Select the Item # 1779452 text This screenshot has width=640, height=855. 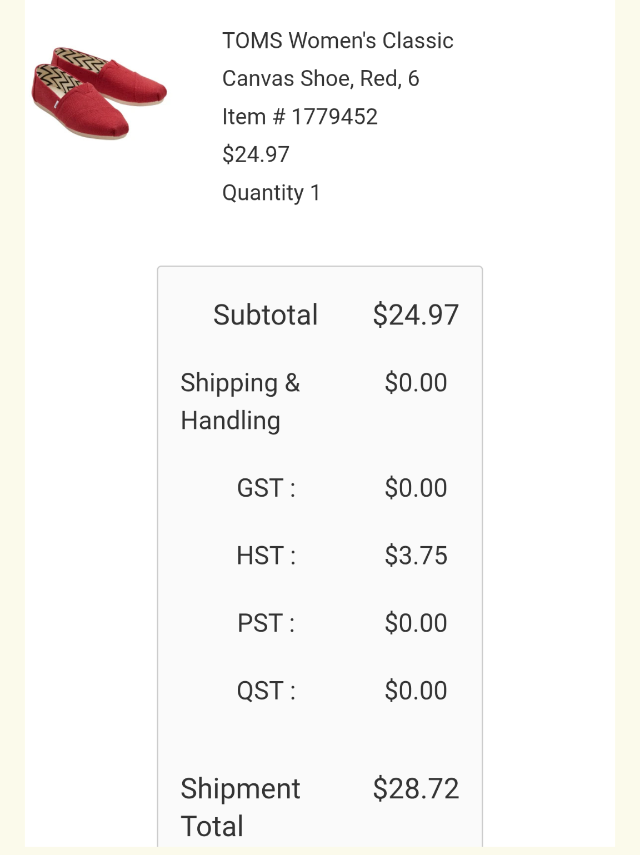click(x=300, y=117)
